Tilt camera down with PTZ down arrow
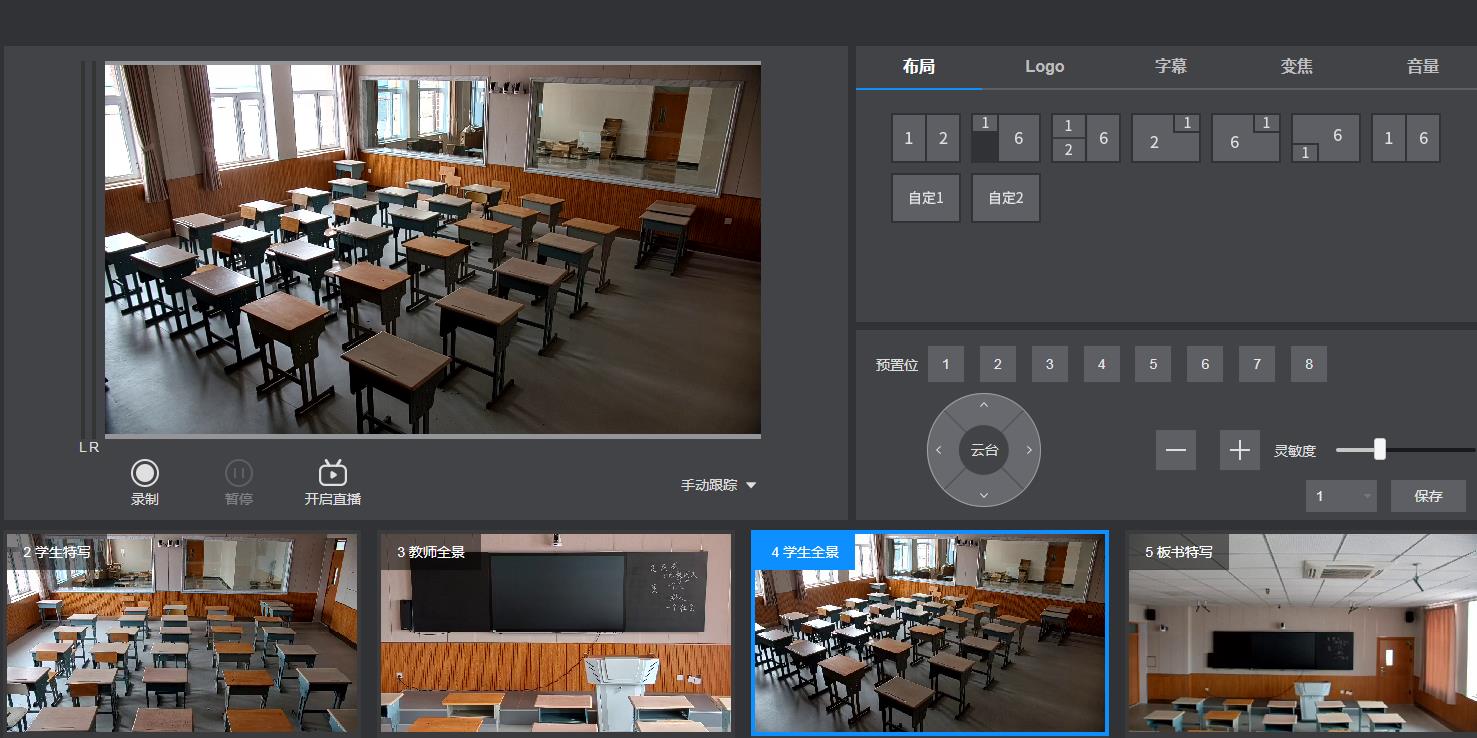Viewport: 1477px width, 738px height. [x=984, y=495]
